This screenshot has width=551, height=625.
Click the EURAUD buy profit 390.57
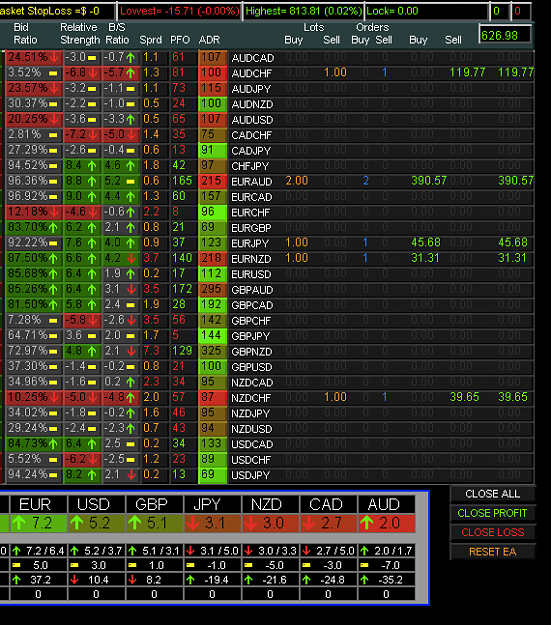tap(429, 181)
